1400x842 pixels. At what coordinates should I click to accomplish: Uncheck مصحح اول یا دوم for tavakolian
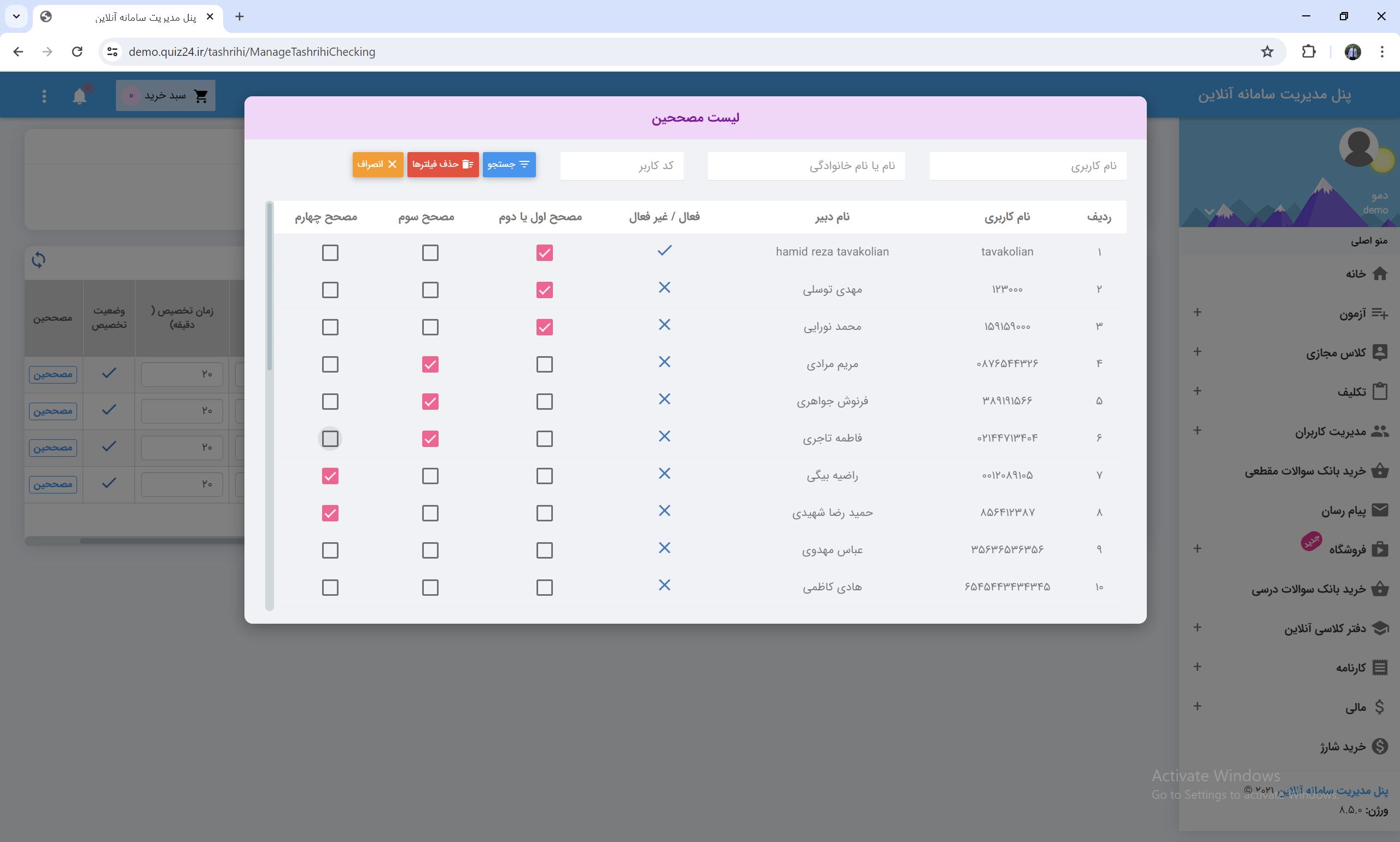tap(544, 252)
